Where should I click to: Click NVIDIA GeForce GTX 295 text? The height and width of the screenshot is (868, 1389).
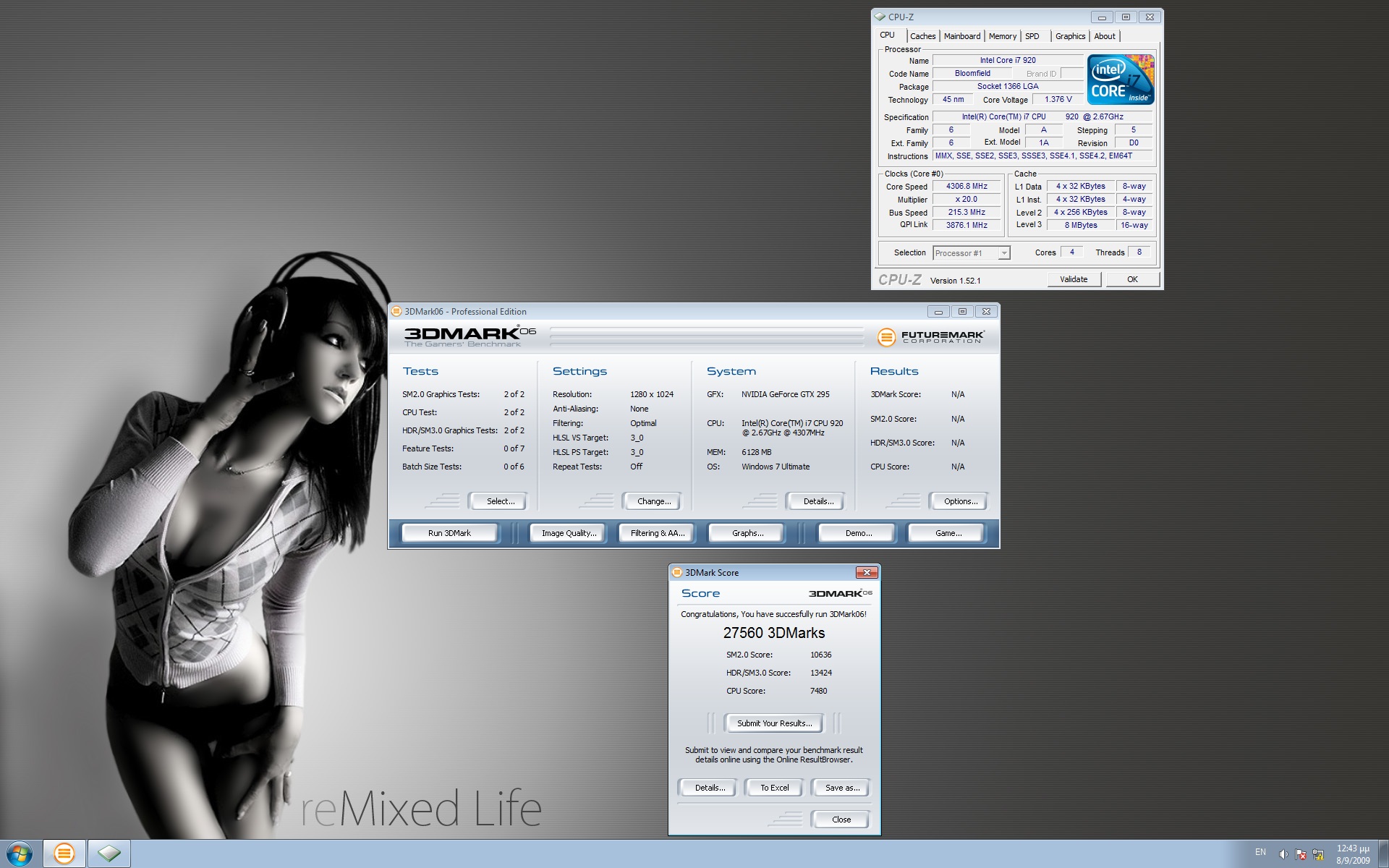(785, 394)
